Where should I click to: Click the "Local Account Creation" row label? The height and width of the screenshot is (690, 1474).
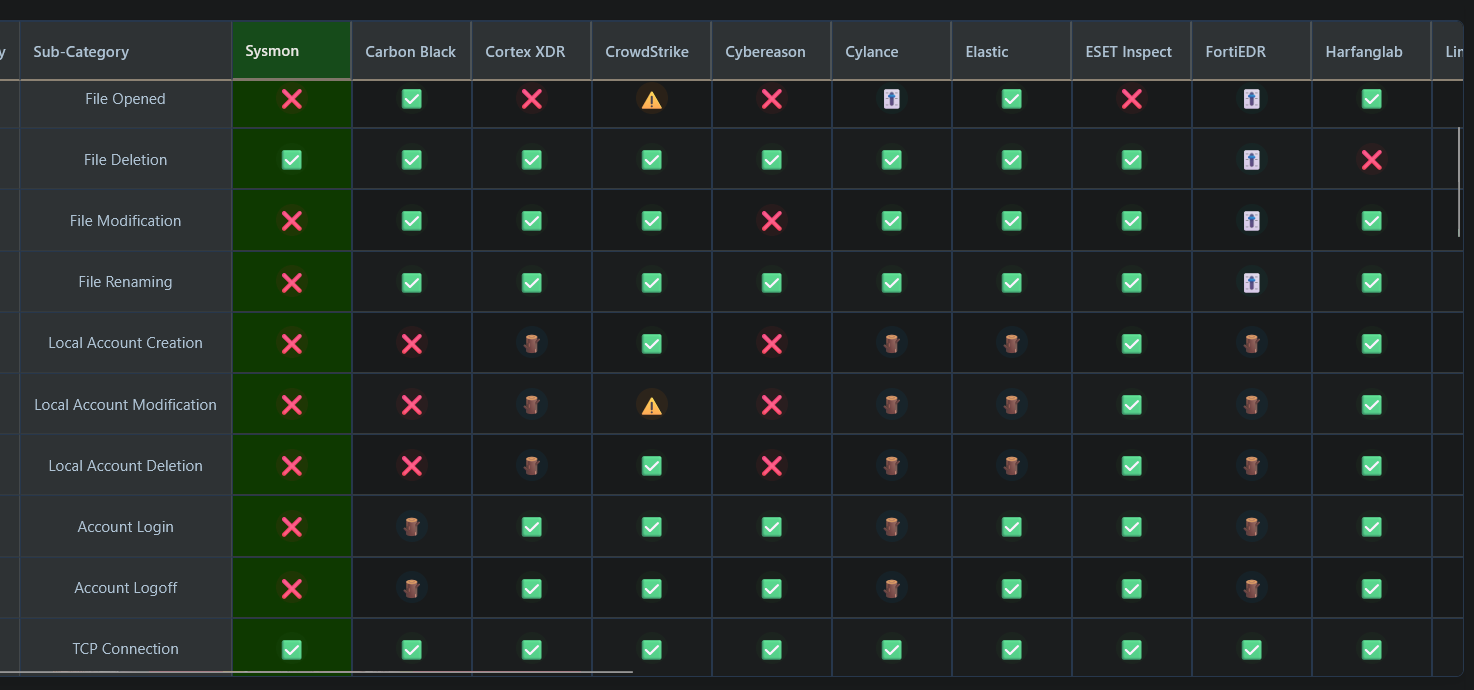point(126,343)
